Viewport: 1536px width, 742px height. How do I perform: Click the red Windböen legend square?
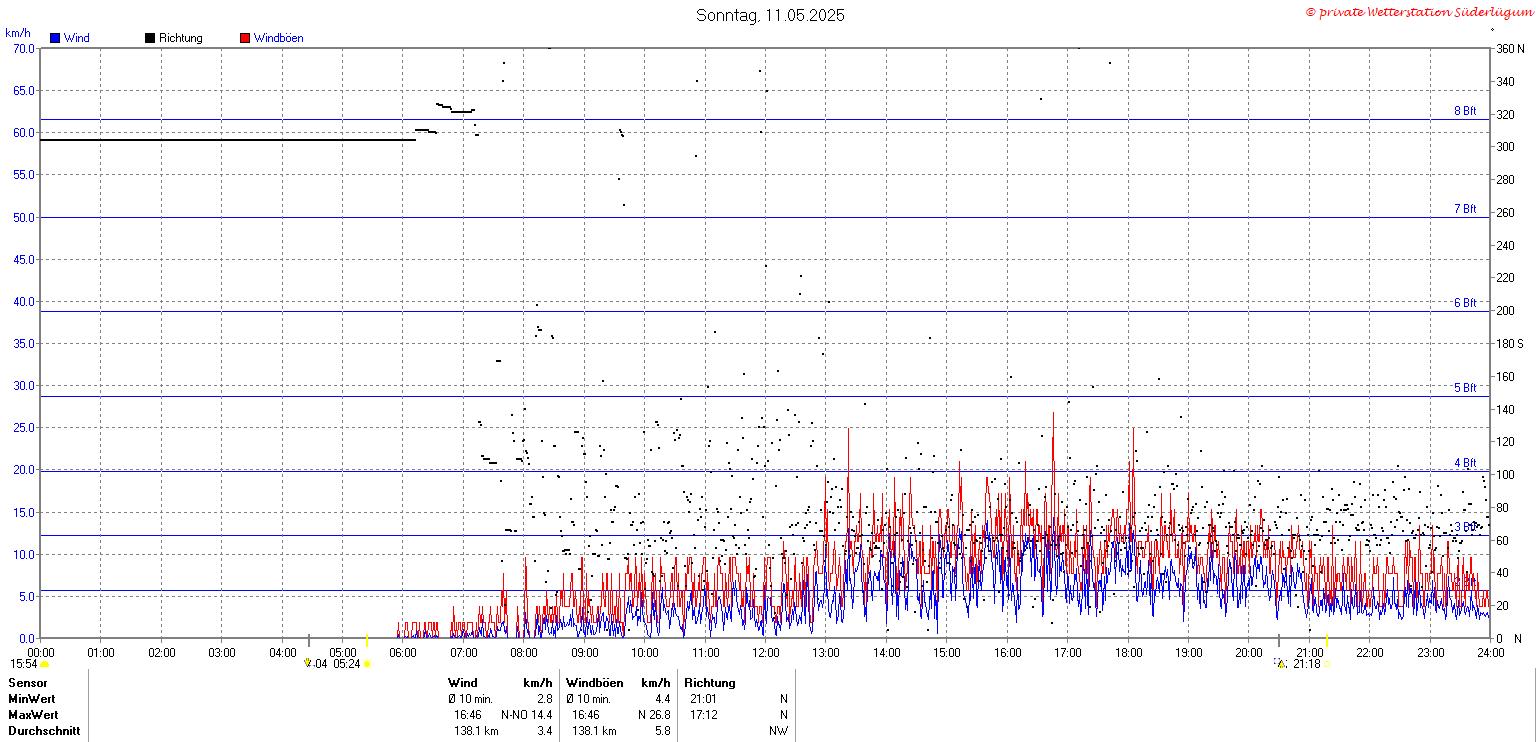245,38
